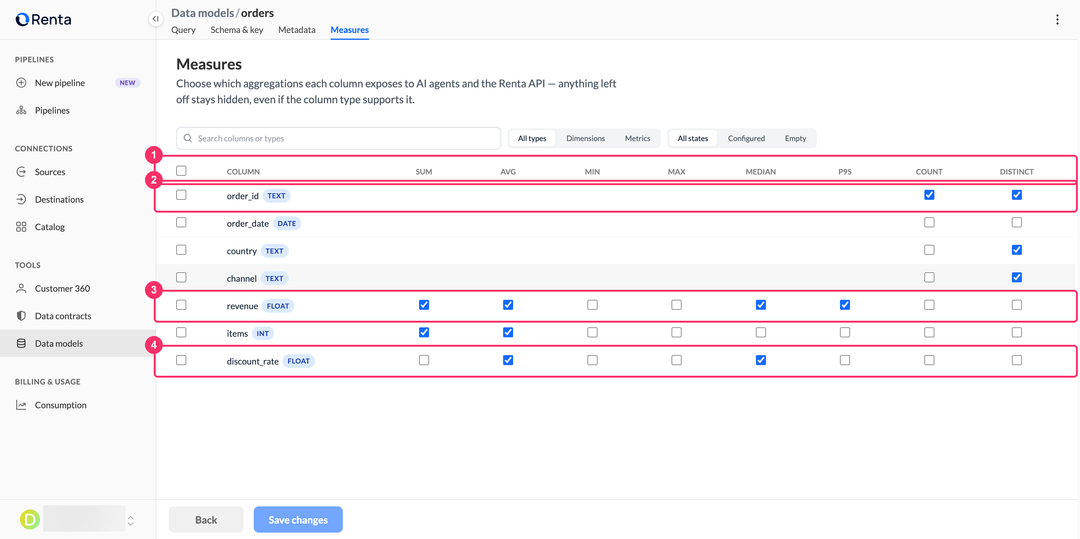Screen dimensions: 1080x539
Task: Click the country column name
Action: point(242,251)
